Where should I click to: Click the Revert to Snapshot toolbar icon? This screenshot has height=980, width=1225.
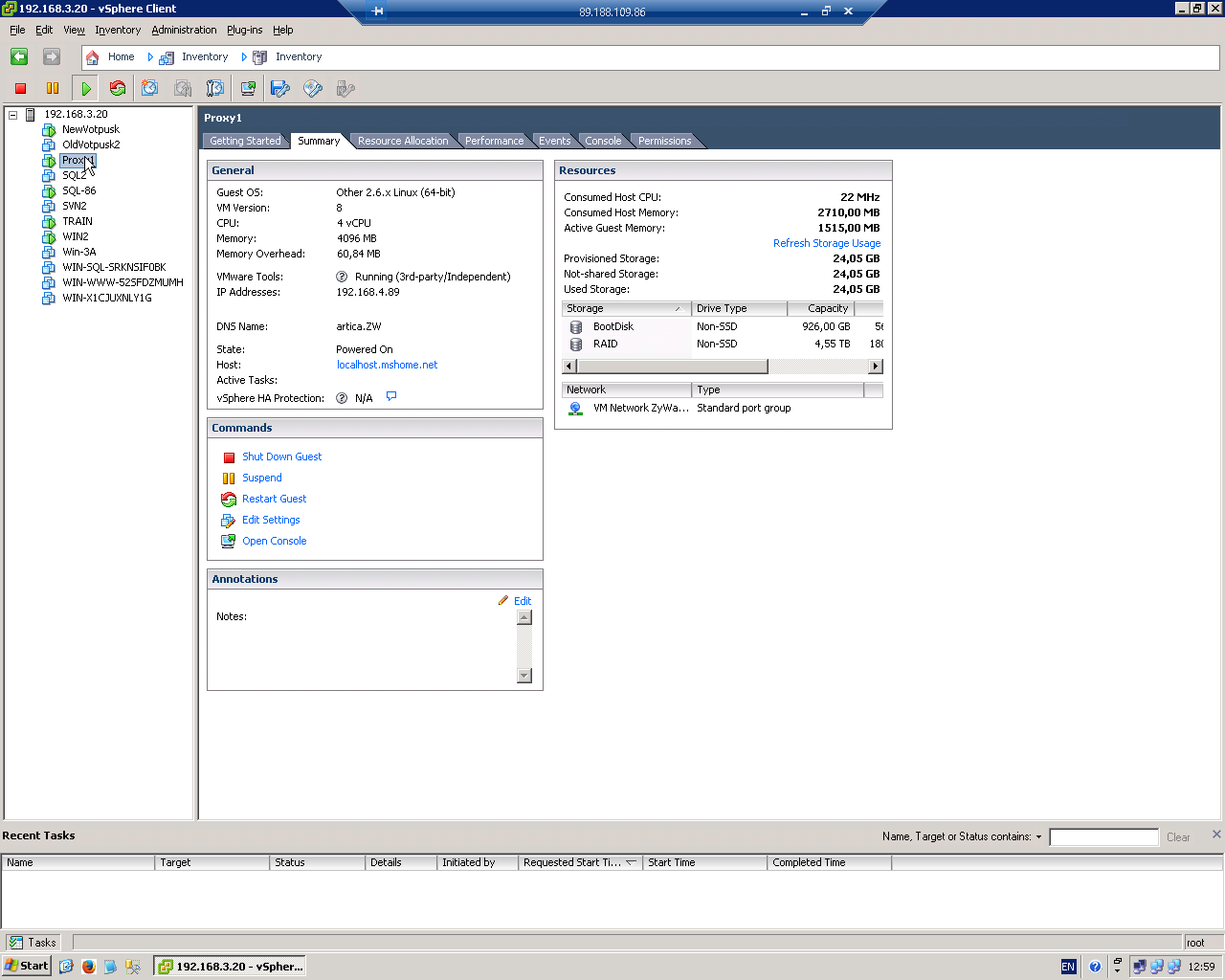click(x=183, y=89)
